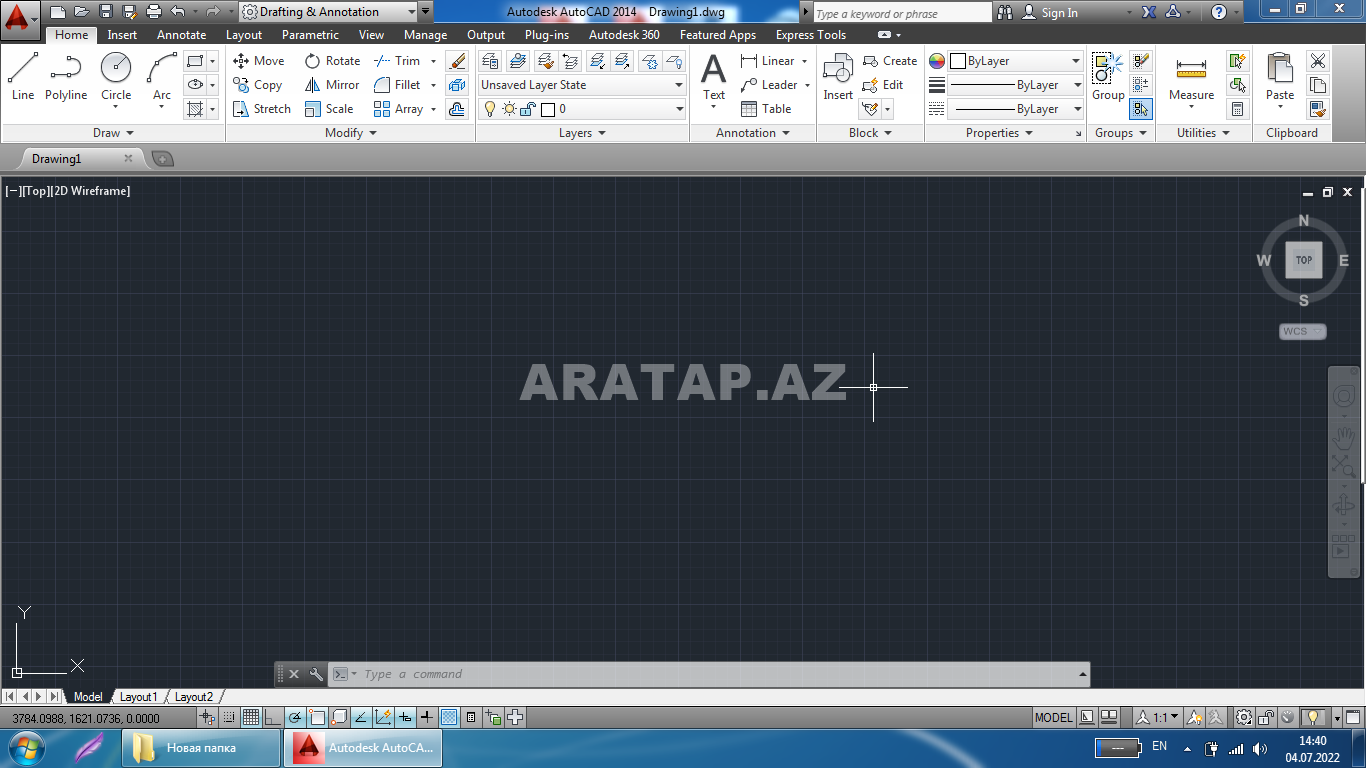Image resolution: width=1366 pixels, height=768 pixels.
Task: Click the Paste clipboard button
Action: click(x=1280, y=77)
